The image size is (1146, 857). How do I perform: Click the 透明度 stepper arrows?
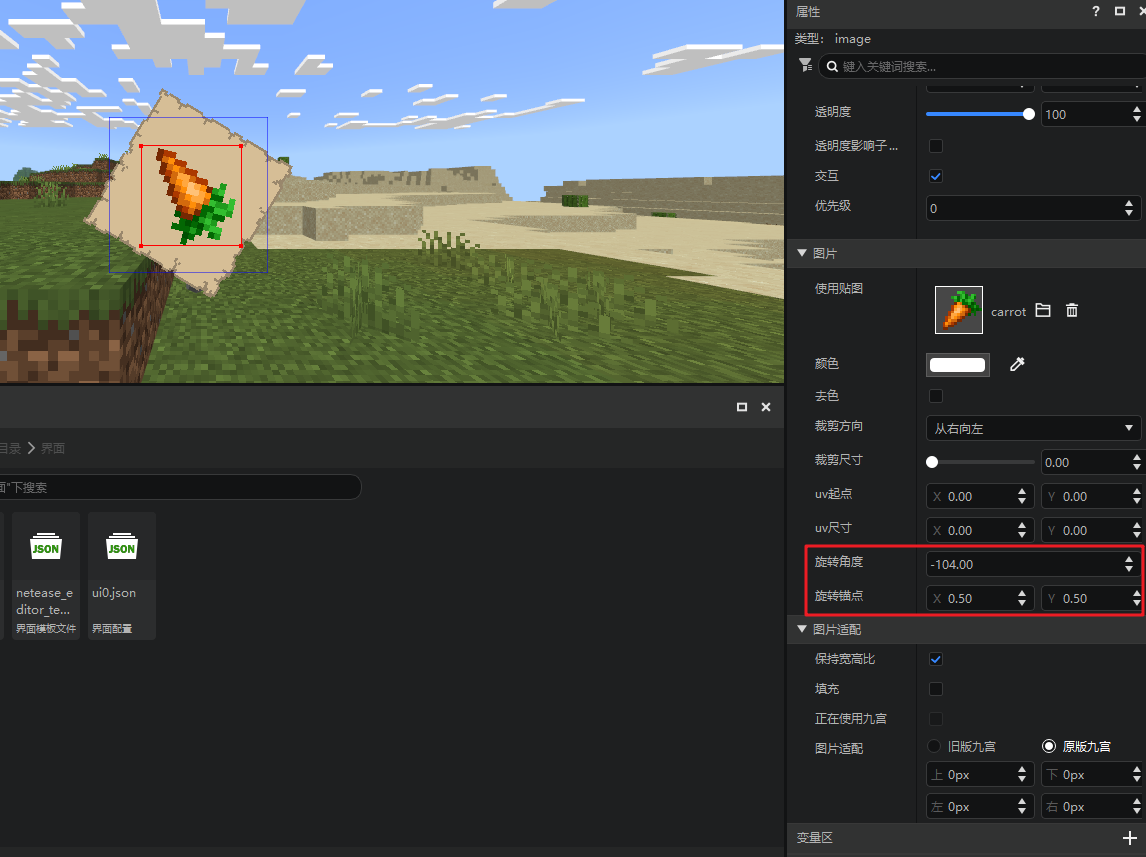click(x=1136, y=114)
